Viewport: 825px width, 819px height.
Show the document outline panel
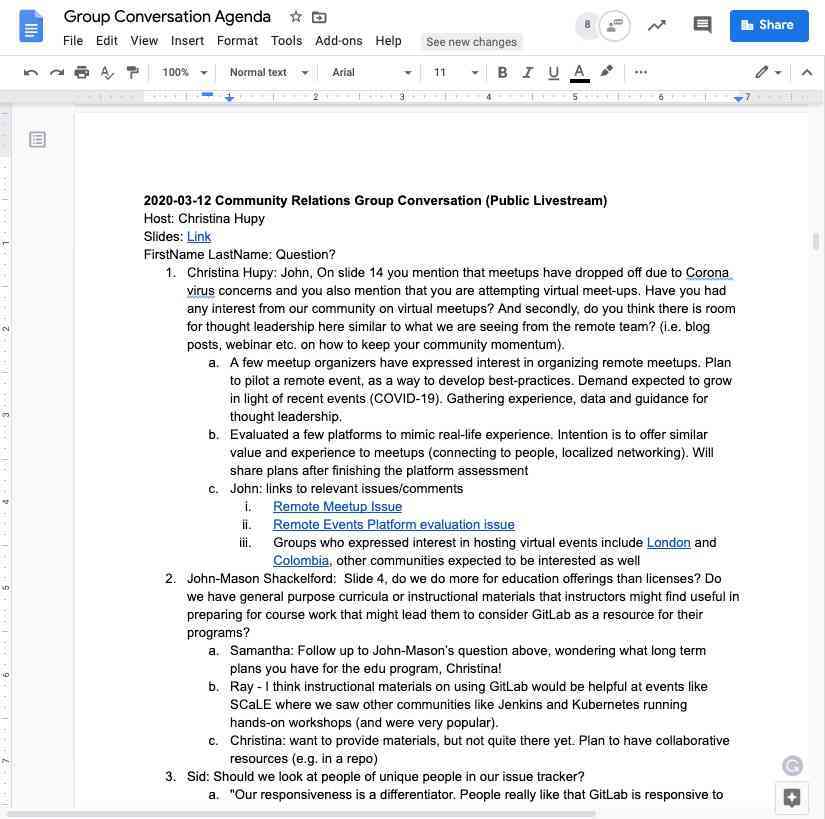(x=37, y=139)
